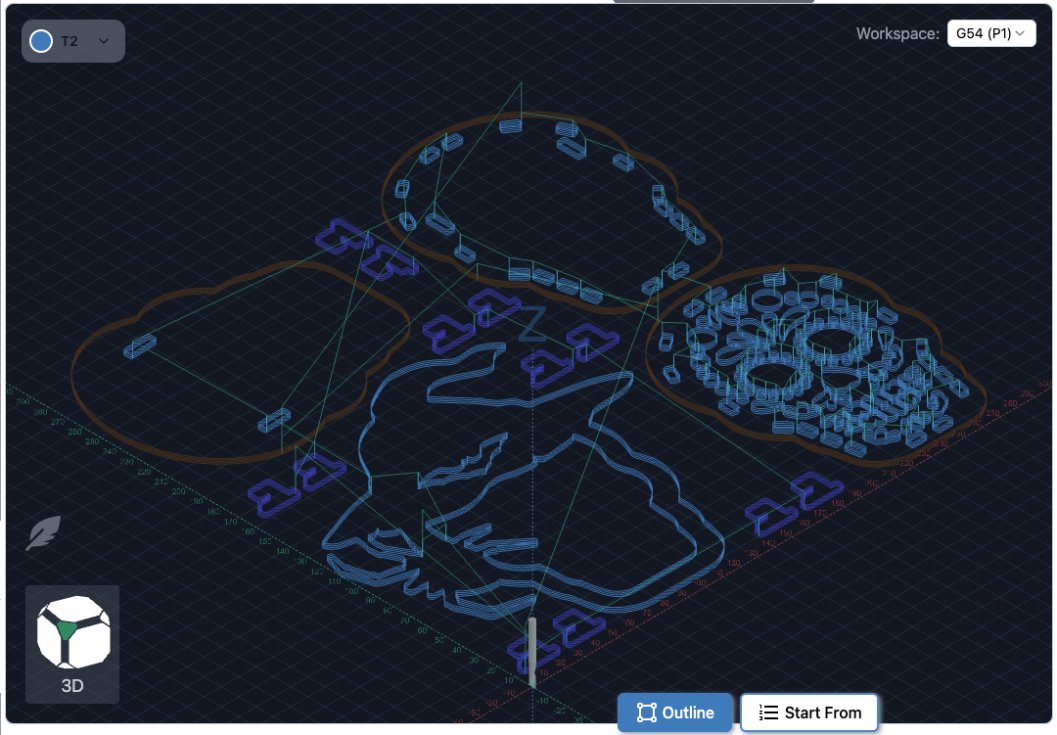Image resolution: width=1057 pixels, height=735 pixels.
Task: Click the feather lightweight mode icon
Action: [x=43, y=533]
